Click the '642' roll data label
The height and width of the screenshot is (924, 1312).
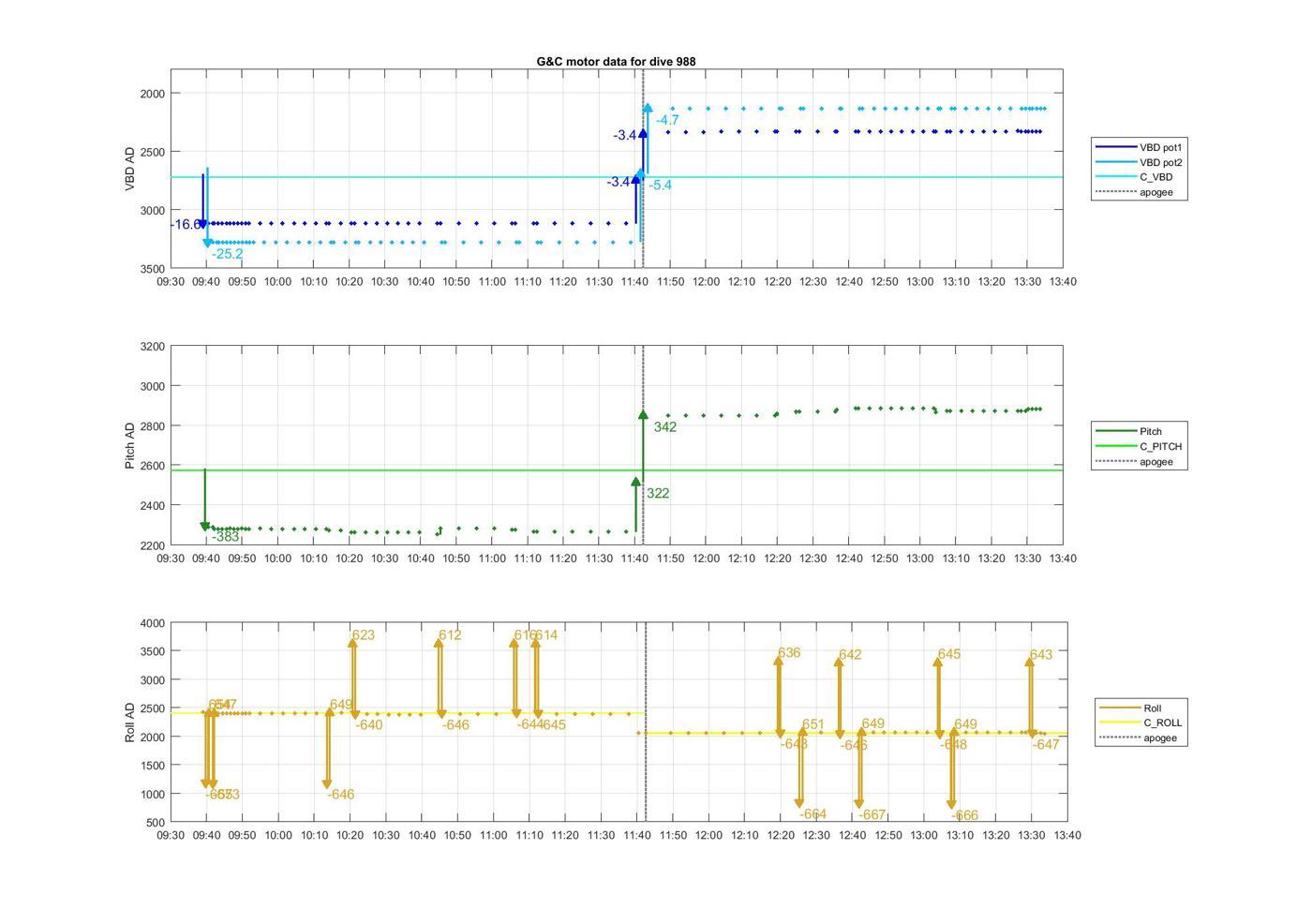850,655
